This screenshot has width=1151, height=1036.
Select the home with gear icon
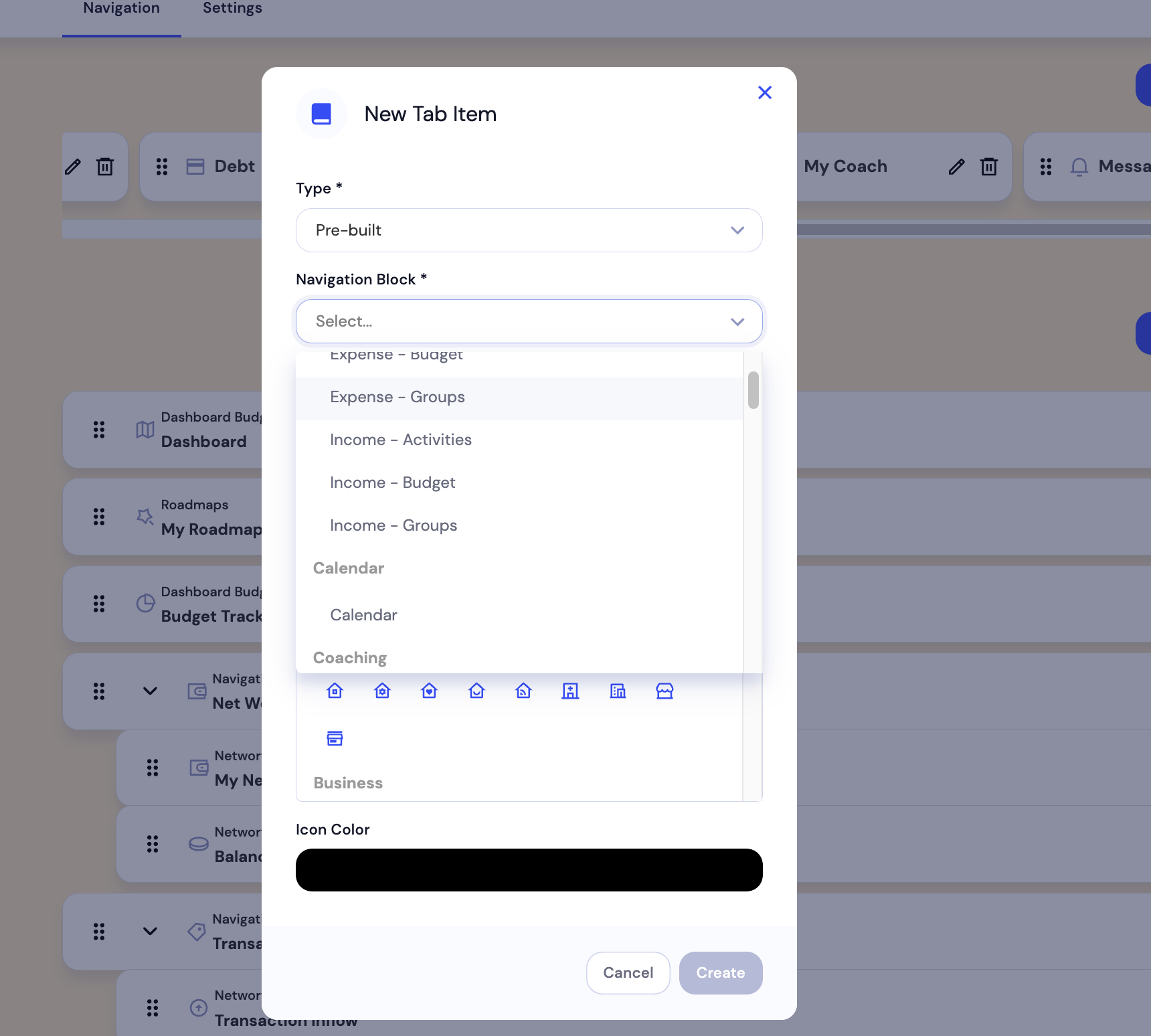tap(382, 691)
